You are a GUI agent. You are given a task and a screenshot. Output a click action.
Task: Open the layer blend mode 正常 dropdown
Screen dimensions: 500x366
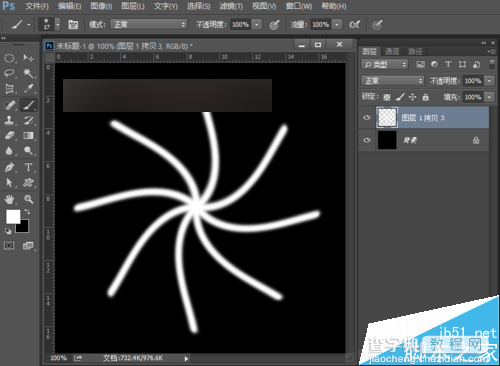pos(393,81)
